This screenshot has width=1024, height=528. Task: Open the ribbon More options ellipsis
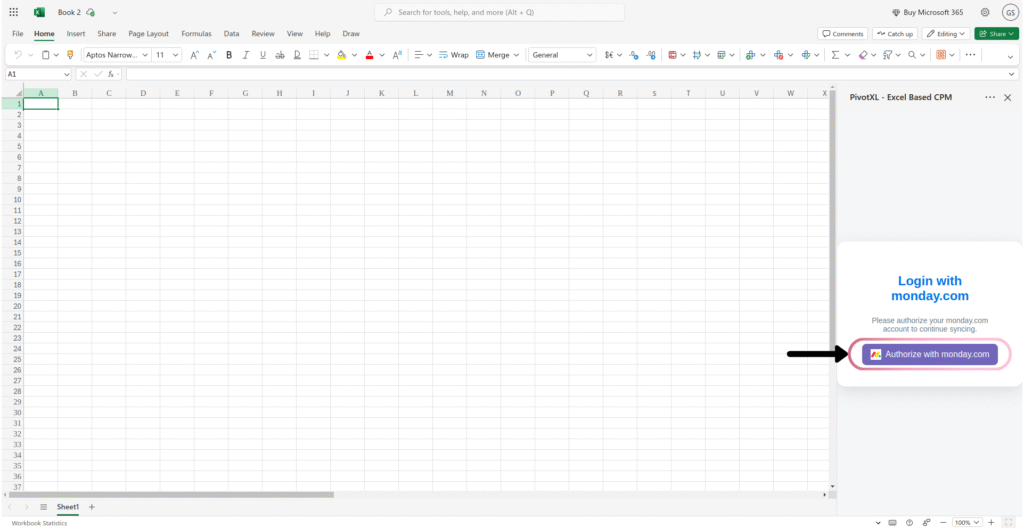pos(970,55)
